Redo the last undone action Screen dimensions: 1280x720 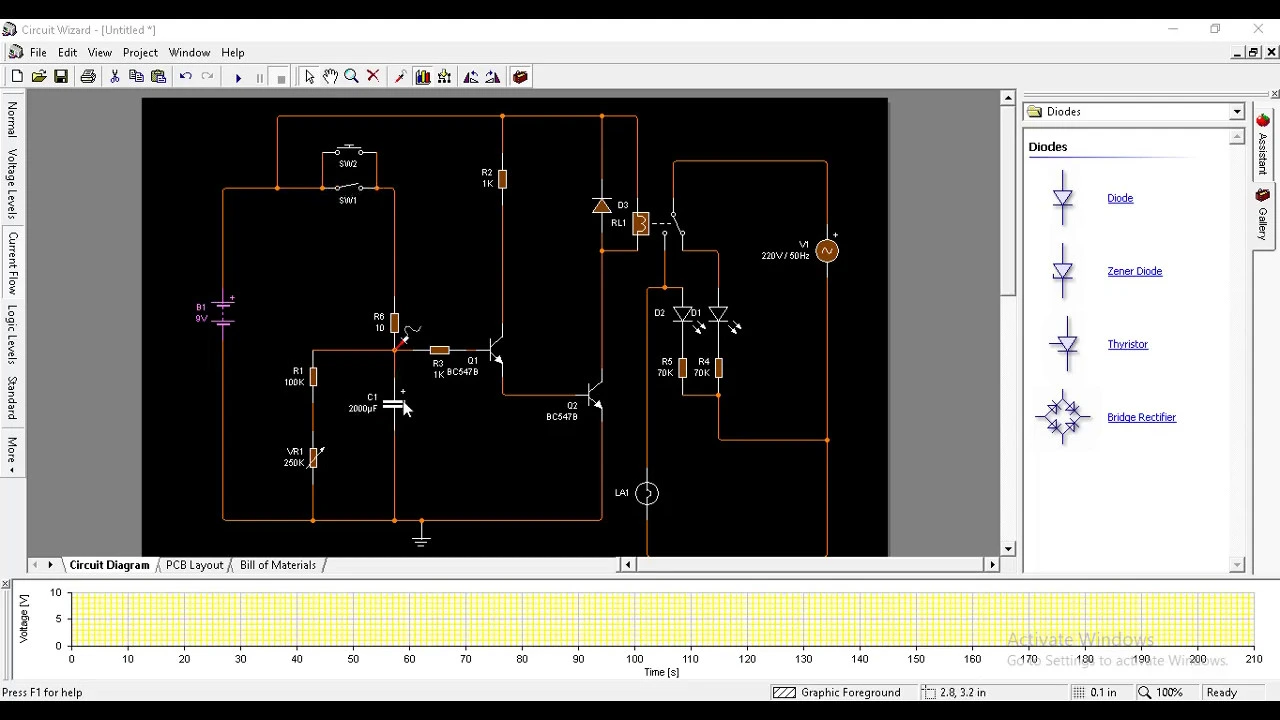pyautogui.click(x=208, y=77)
